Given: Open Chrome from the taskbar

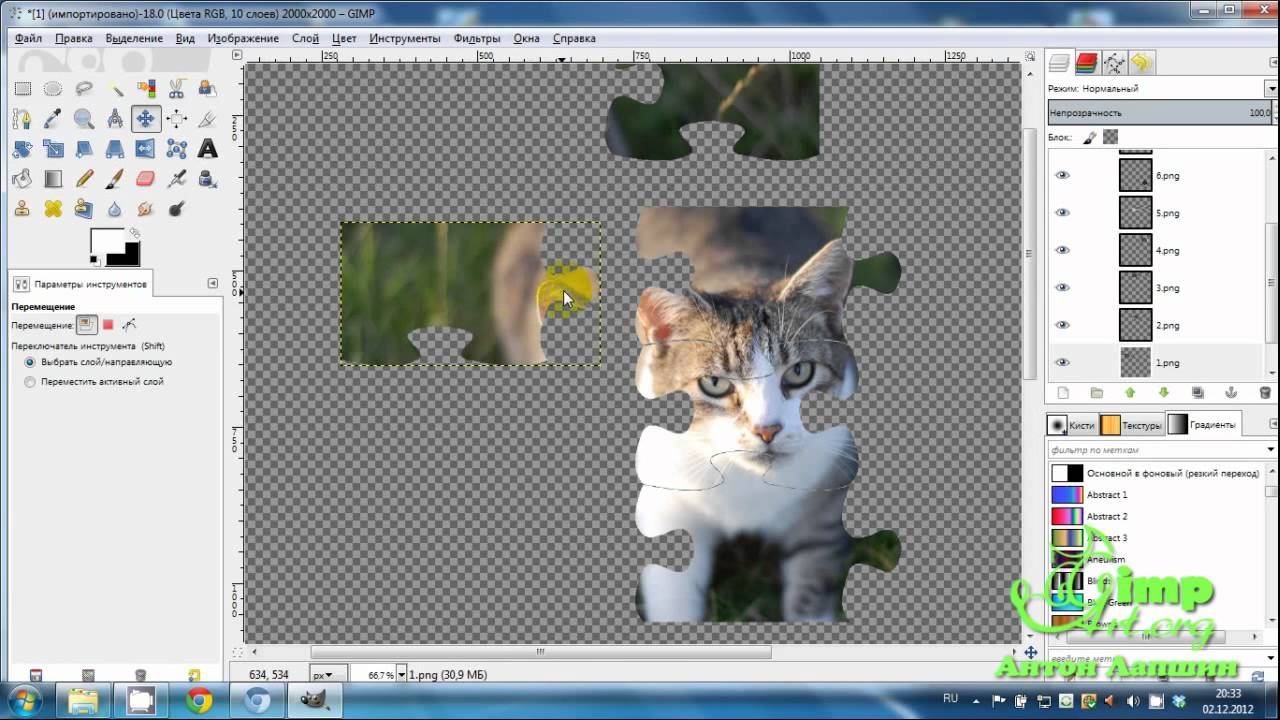Looking at the screenshot, I should (199, 701).
